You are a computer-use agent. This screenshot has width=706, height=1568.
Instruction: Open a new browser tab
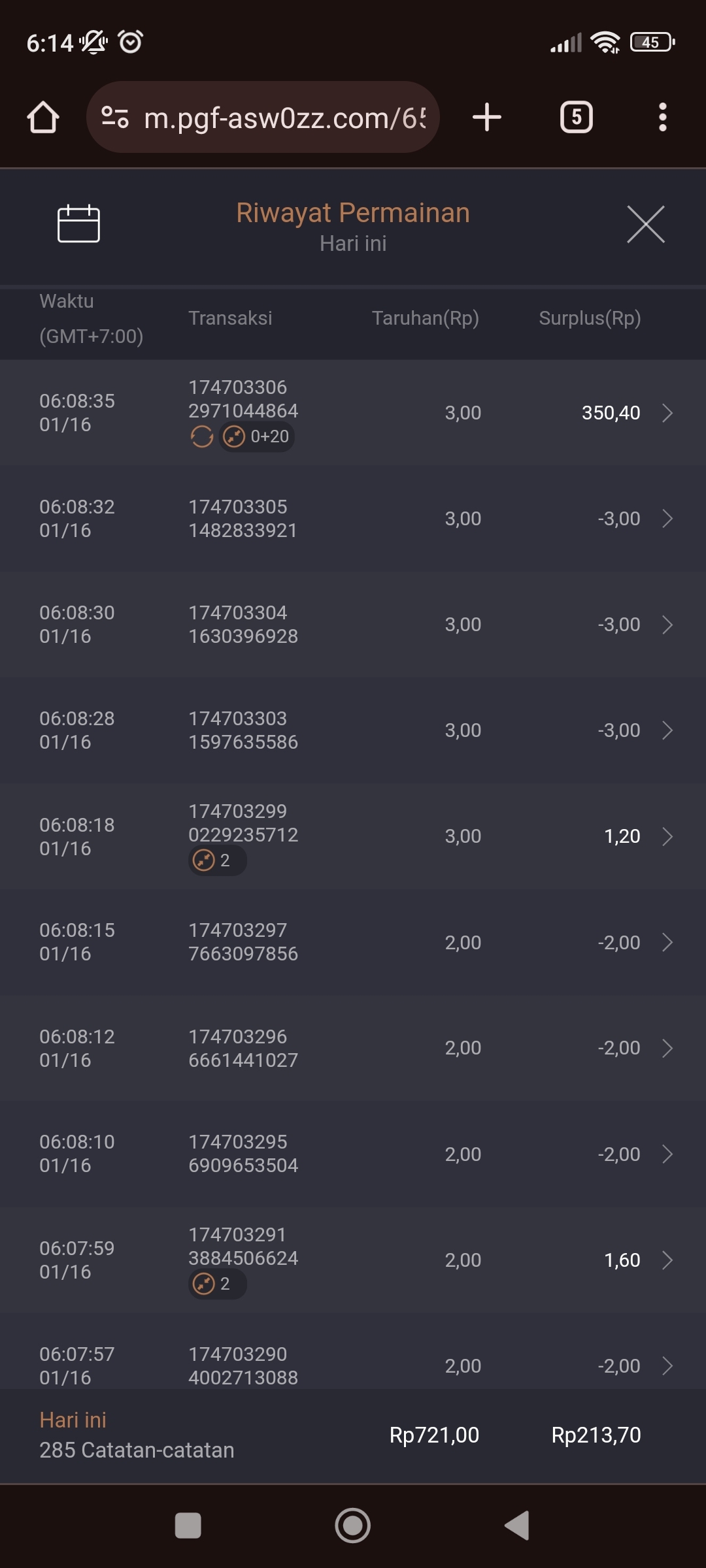click(x=487, y=118)
